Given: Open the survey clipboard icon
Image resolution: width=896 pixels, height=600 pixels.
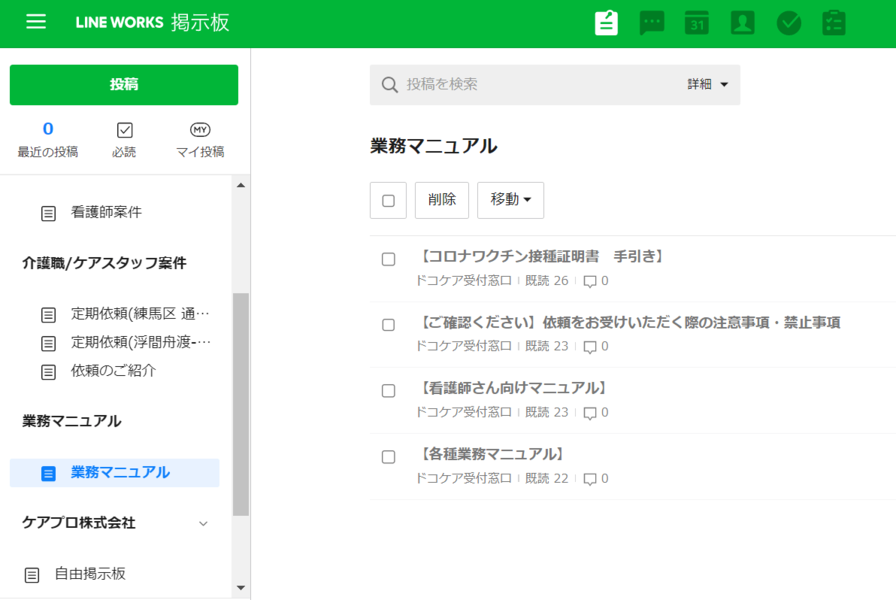Looking at the screenshot, I should 834,23.
